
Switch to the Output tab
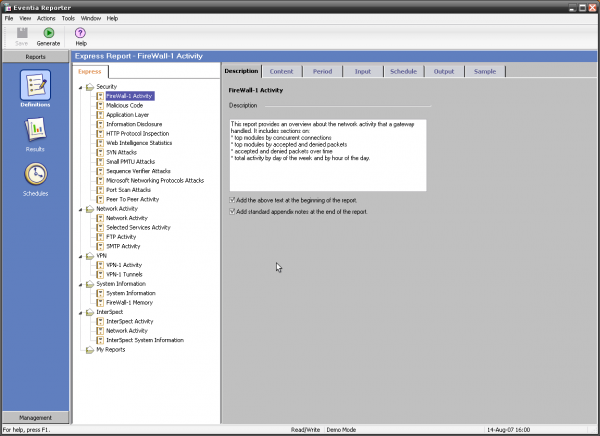point(444,71)
